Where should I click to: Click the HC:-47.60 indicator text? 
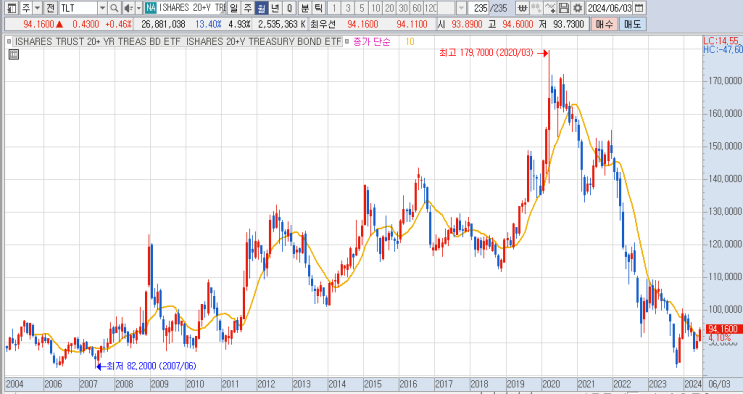(x=723, y=49)
